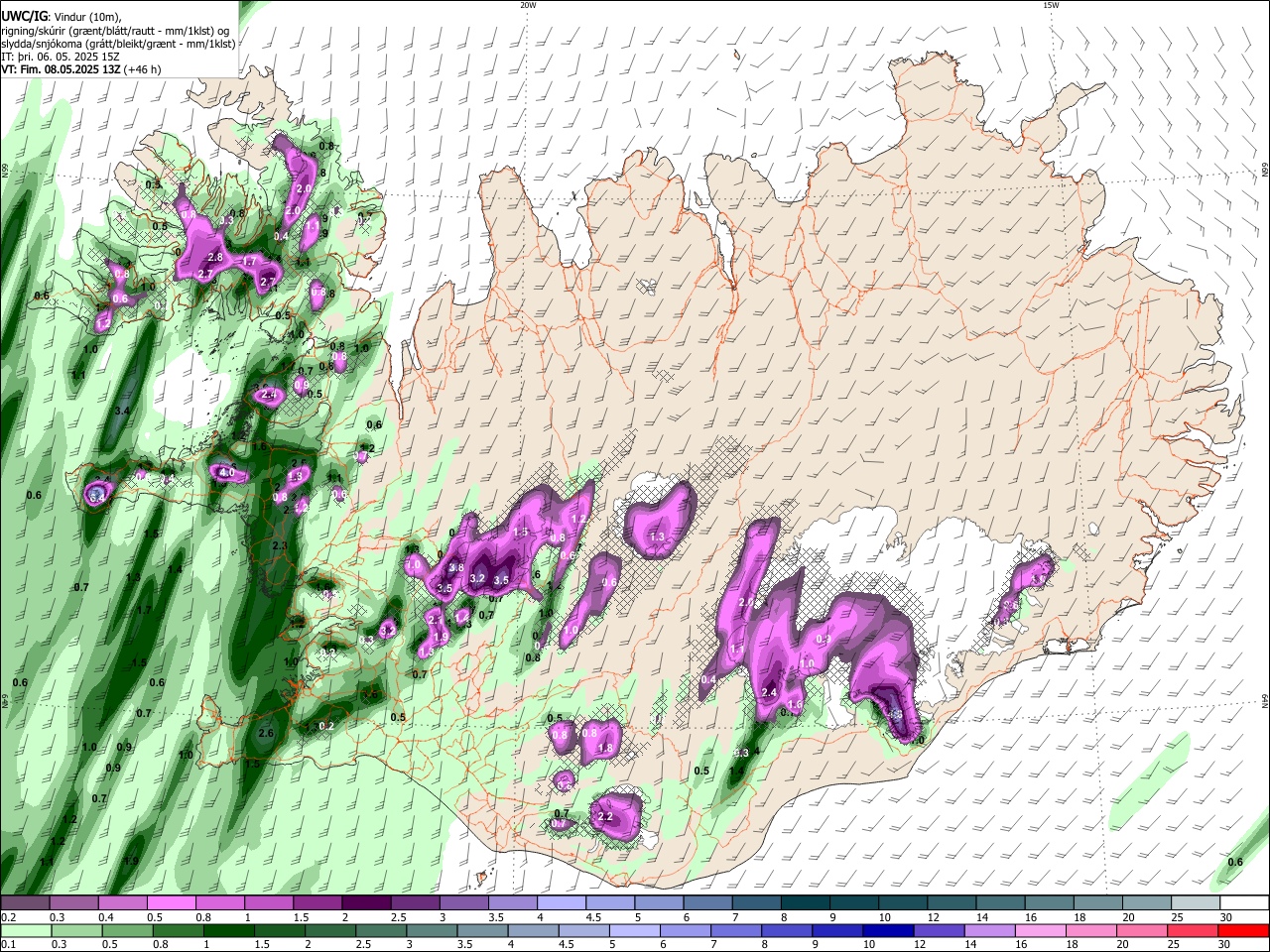The width and height of the screenshot is (1270, 952).
Task: Click the '2.2' snowfall value on the map
Action: click(605, 817)
